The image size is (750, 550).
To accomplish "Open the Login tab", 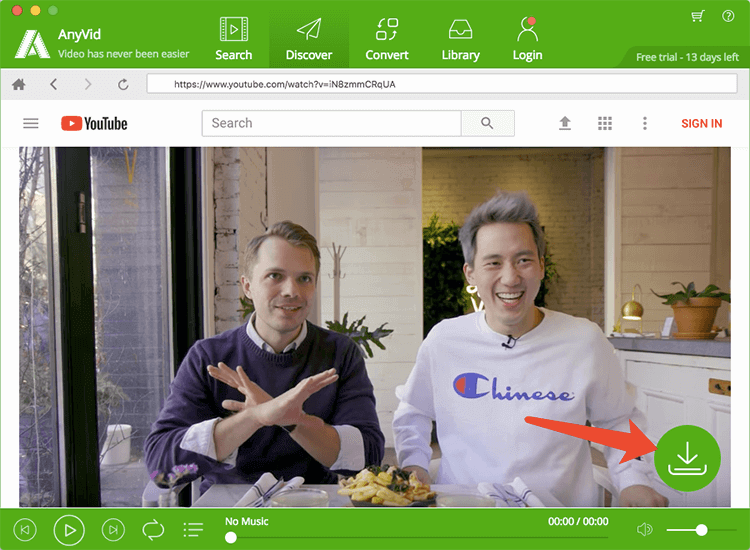I will pos(527,39).
